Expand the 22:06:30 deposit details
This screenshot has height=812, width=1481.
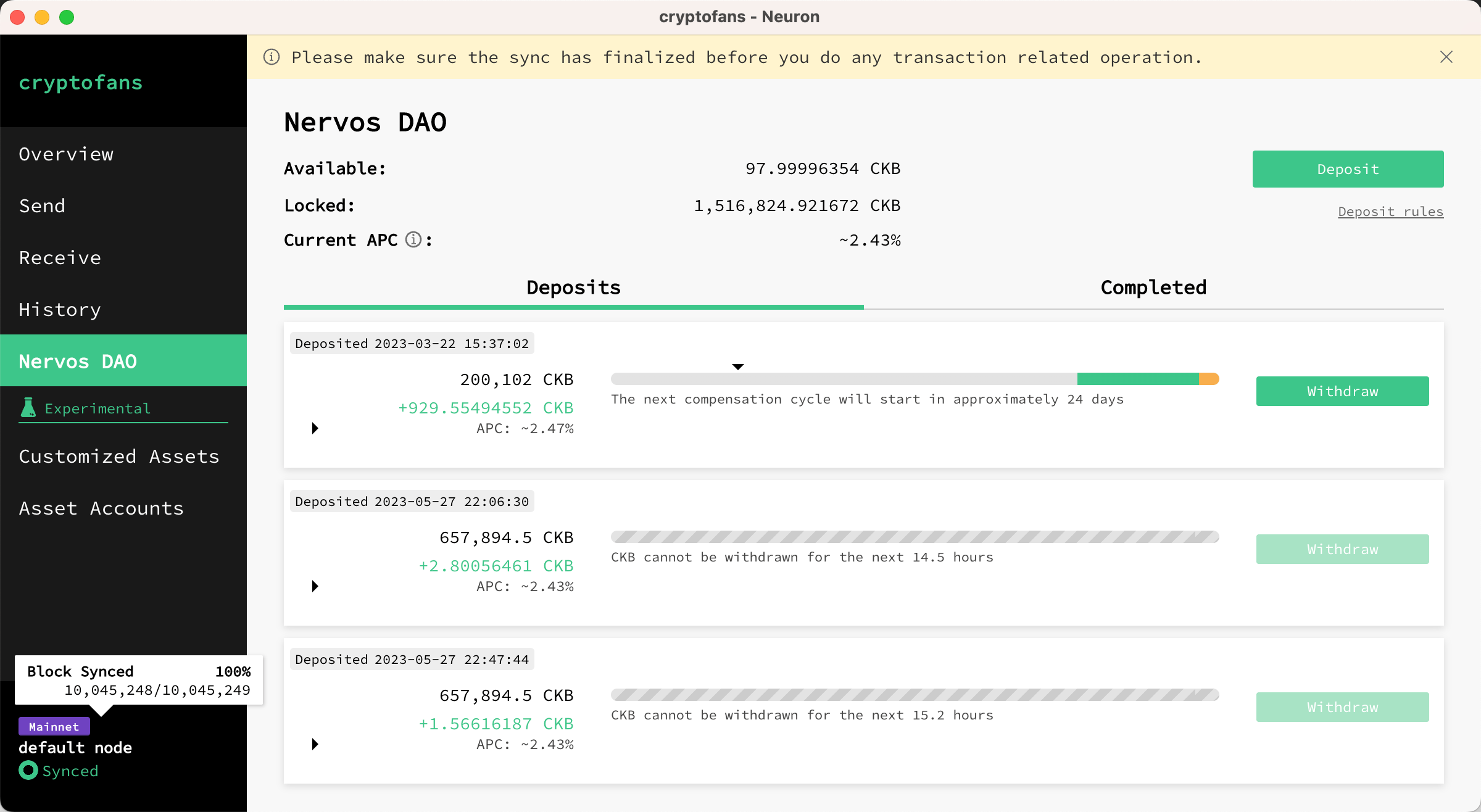(315, 586)
